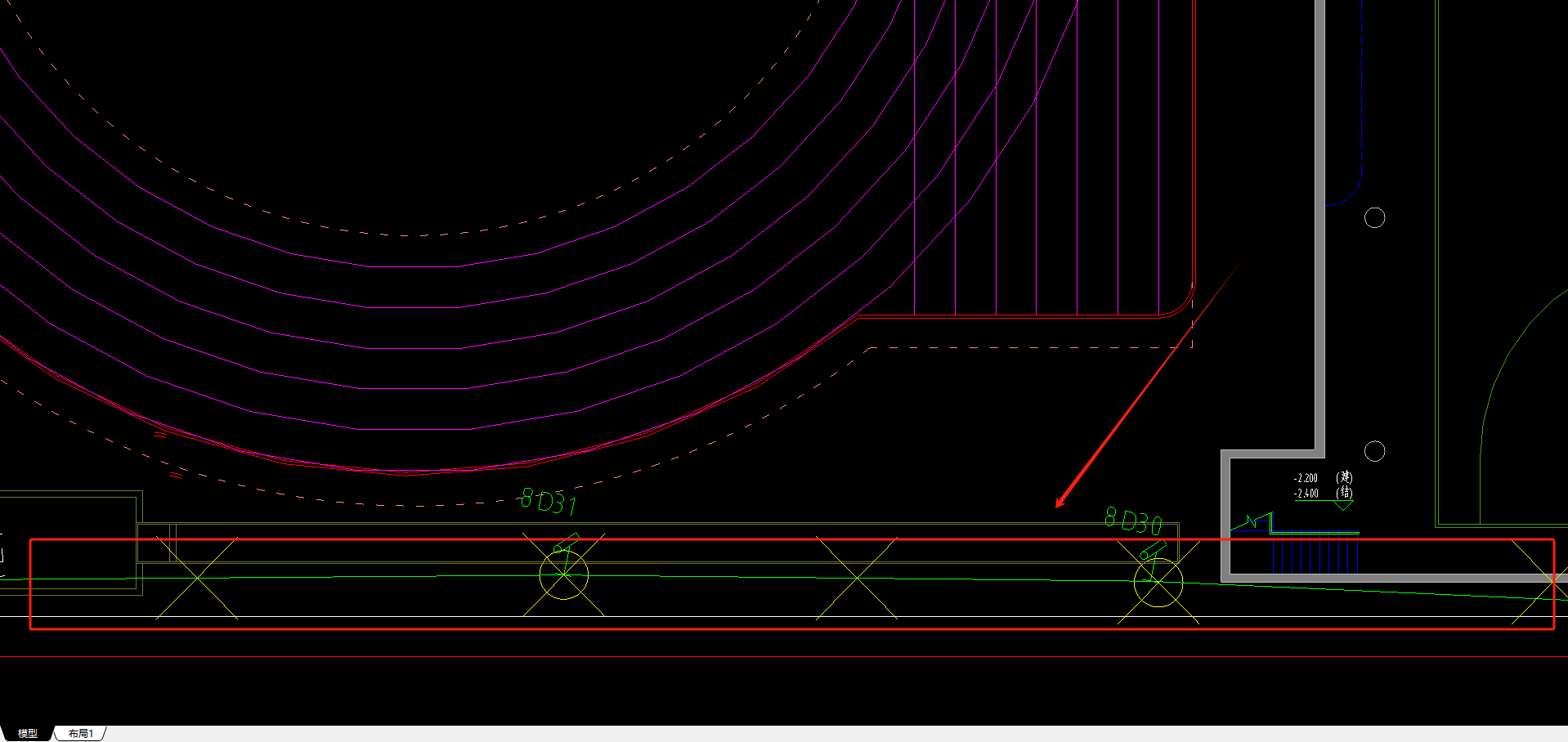
Task: Select the green break-line symbol near stairs
Action: click(1252, 521)
